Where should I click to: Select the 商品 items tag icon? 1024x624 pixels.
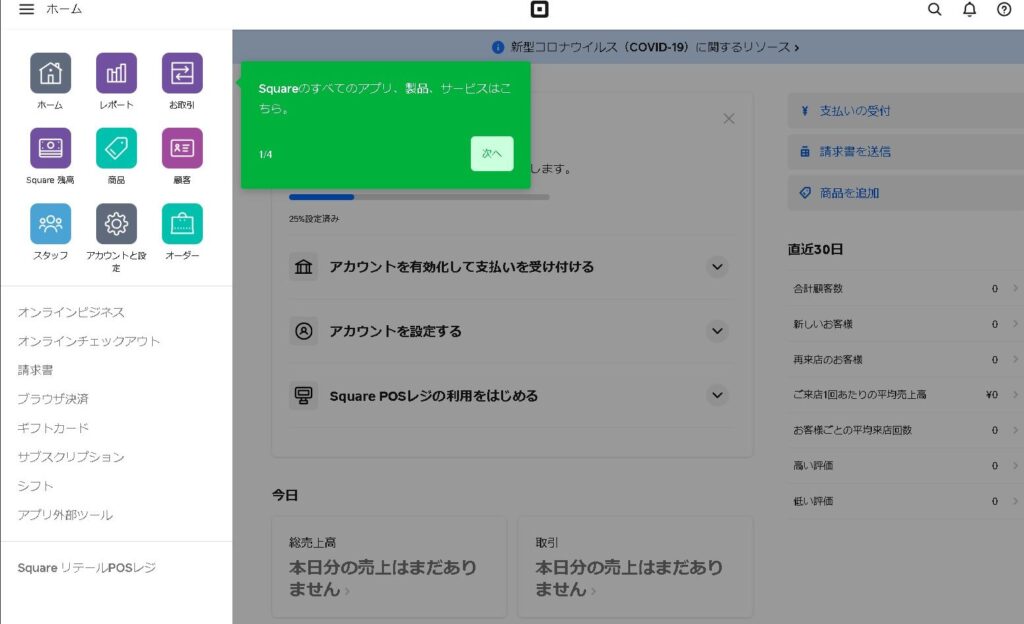pos(116,148)
